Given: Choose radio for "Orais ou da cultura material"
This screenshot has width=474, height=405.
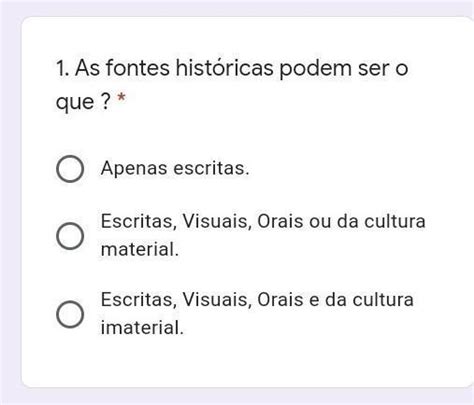Looking at the screenshot, I should (70, 236).
